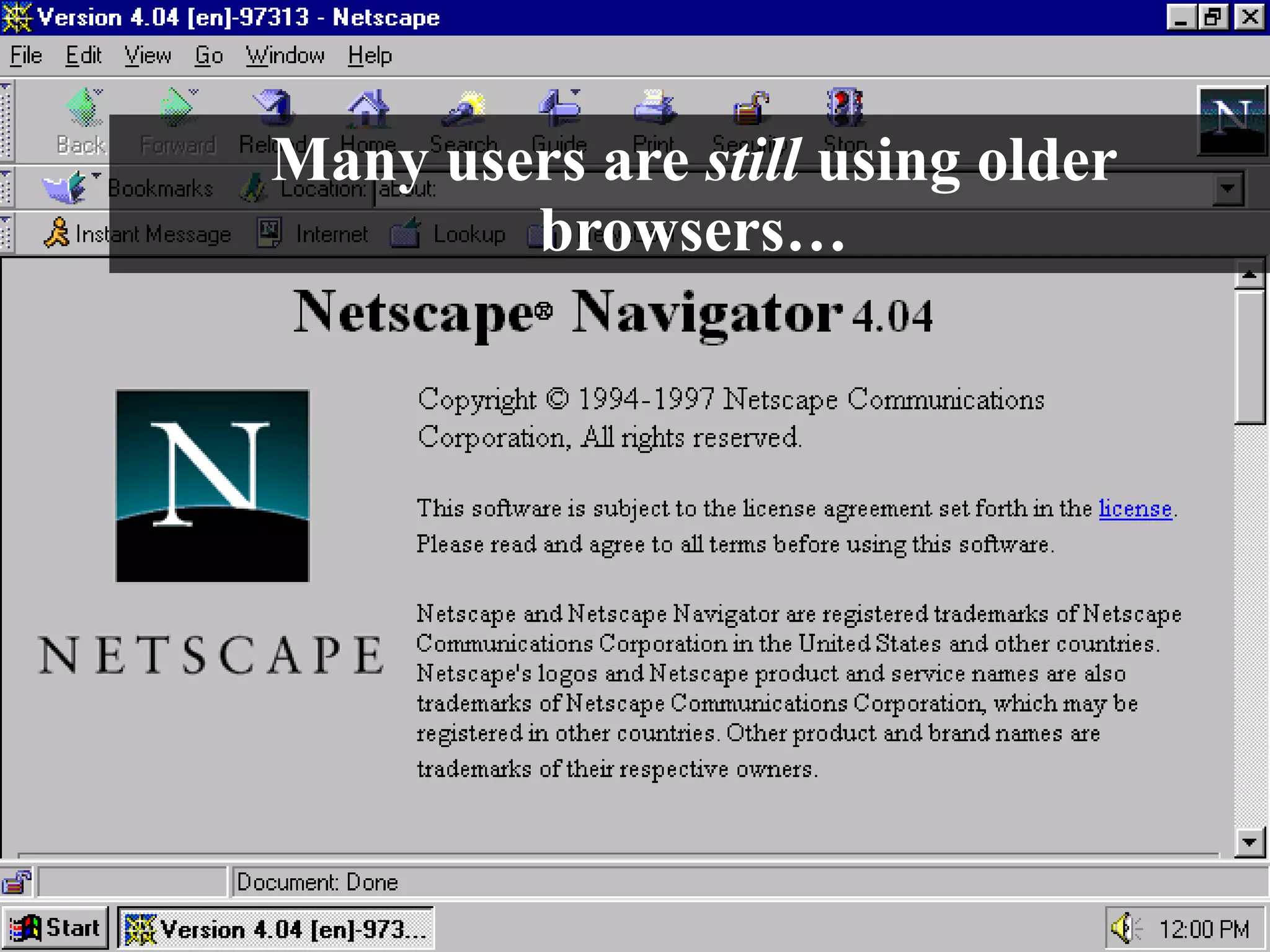Screen dimensions: 1270x952
Task: Open the Edit menu
Action: coord(83,56)
